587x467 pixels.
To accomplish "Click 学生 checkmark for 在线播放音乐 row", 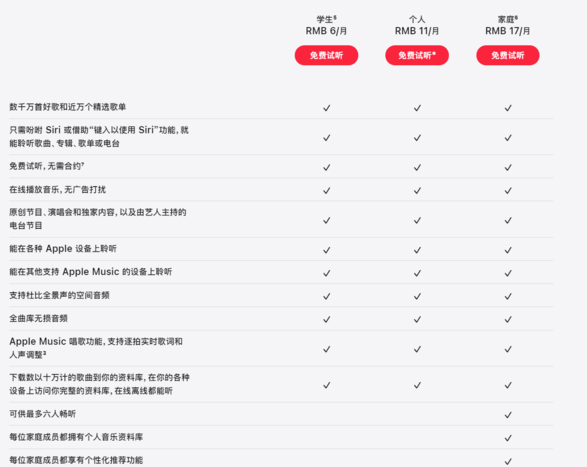I will click(326, 191).
